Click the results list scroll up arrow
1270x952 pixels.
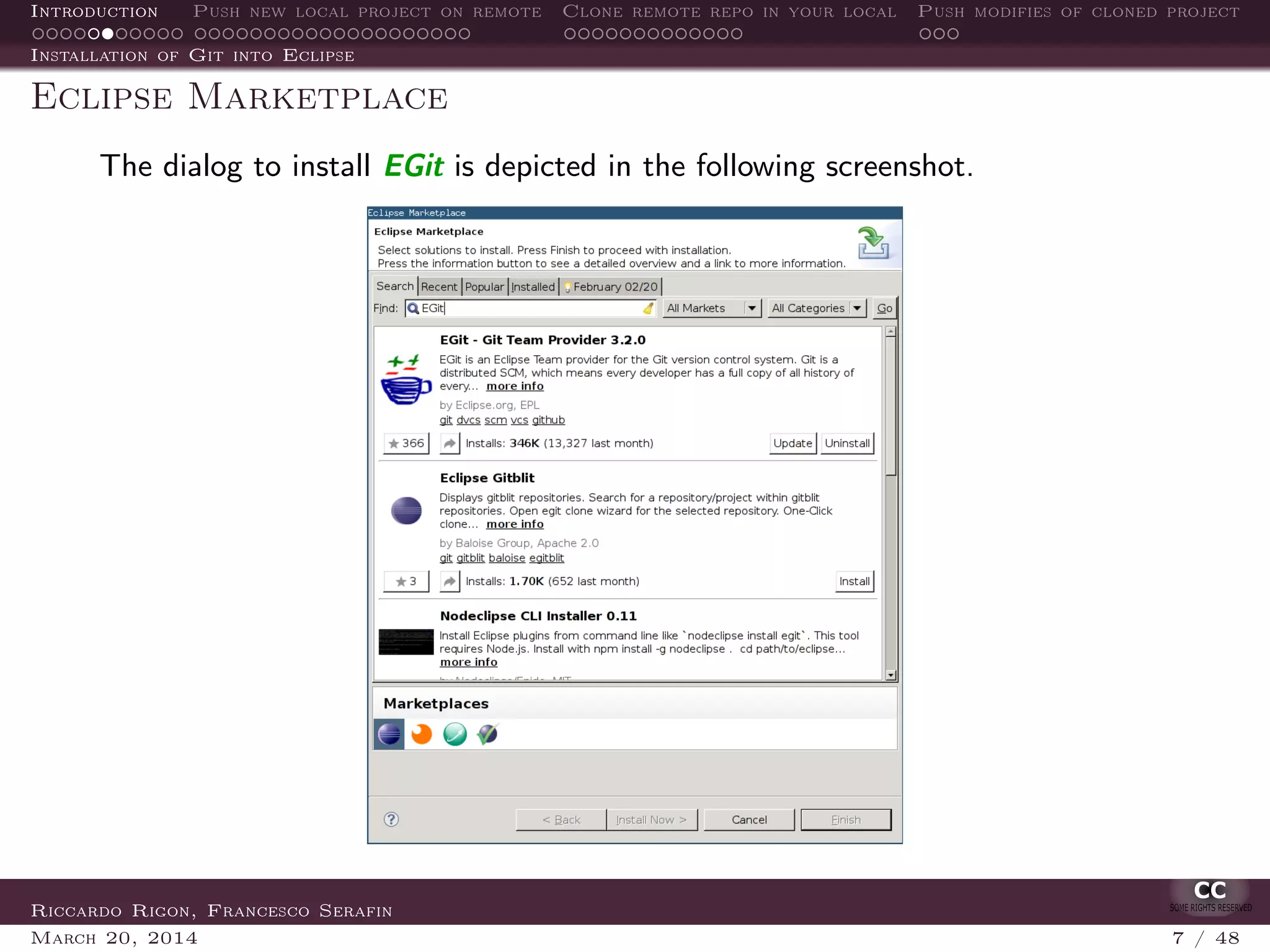pyautogui.click(x=890, y=332)
